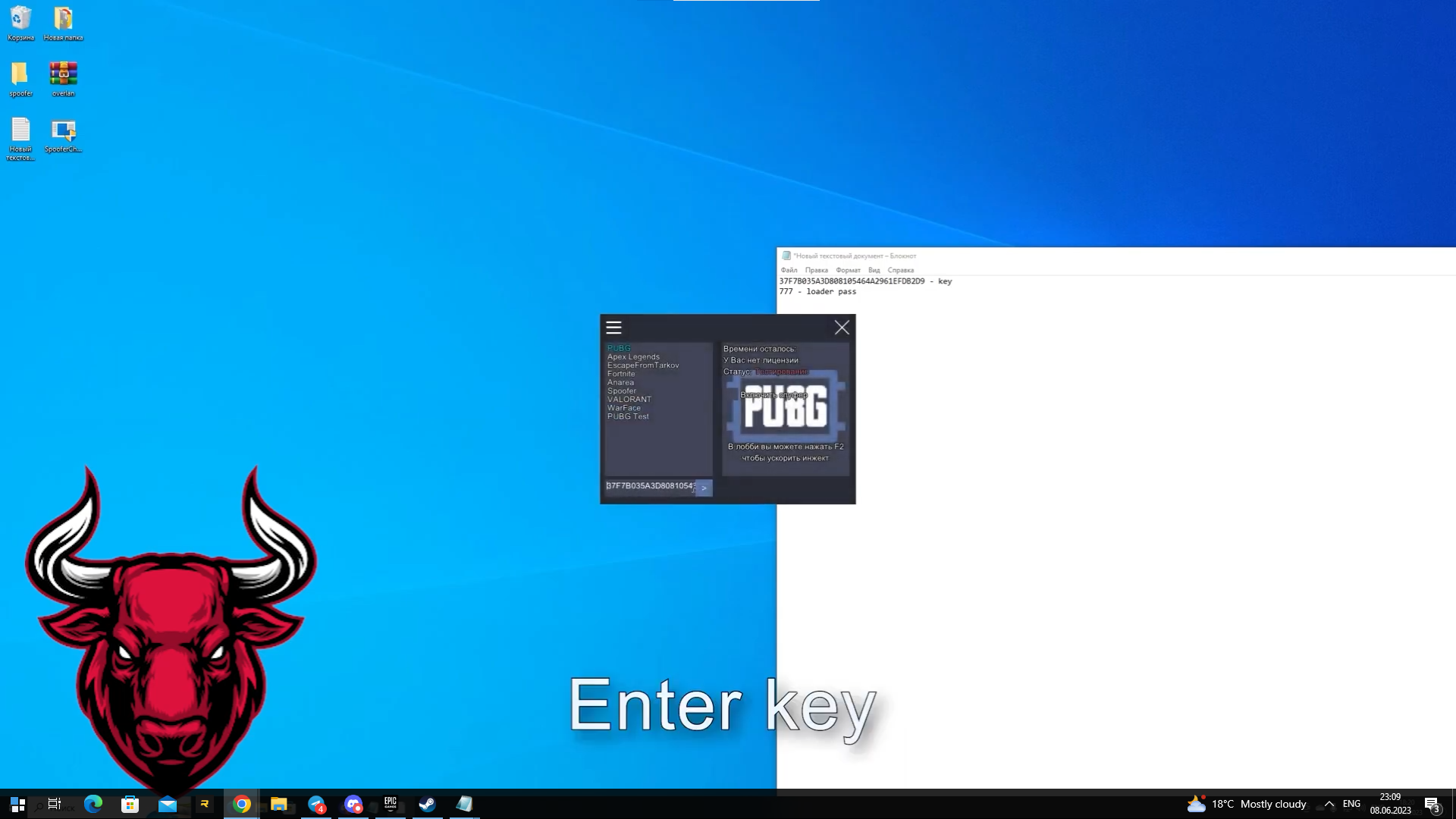Viewport: 1456px width, 819px height.
Task: Click the key input field
Action: point(650,486)
